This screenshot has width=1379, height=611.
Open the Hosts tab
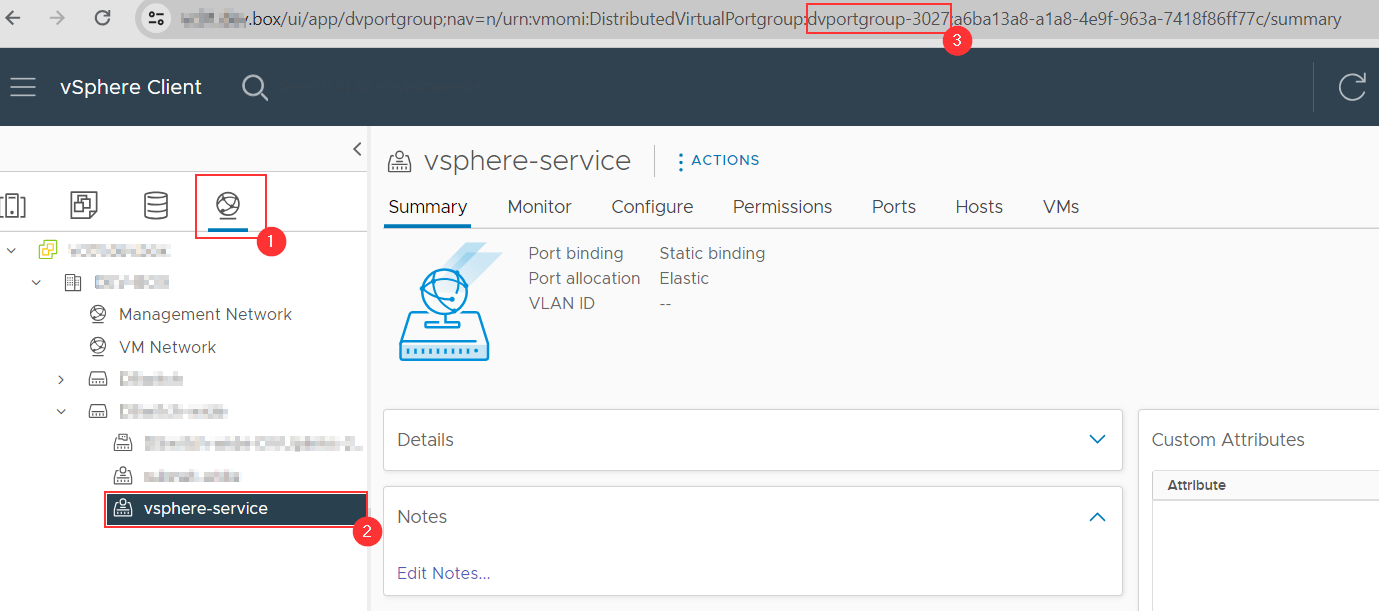[x=979, y=207]
